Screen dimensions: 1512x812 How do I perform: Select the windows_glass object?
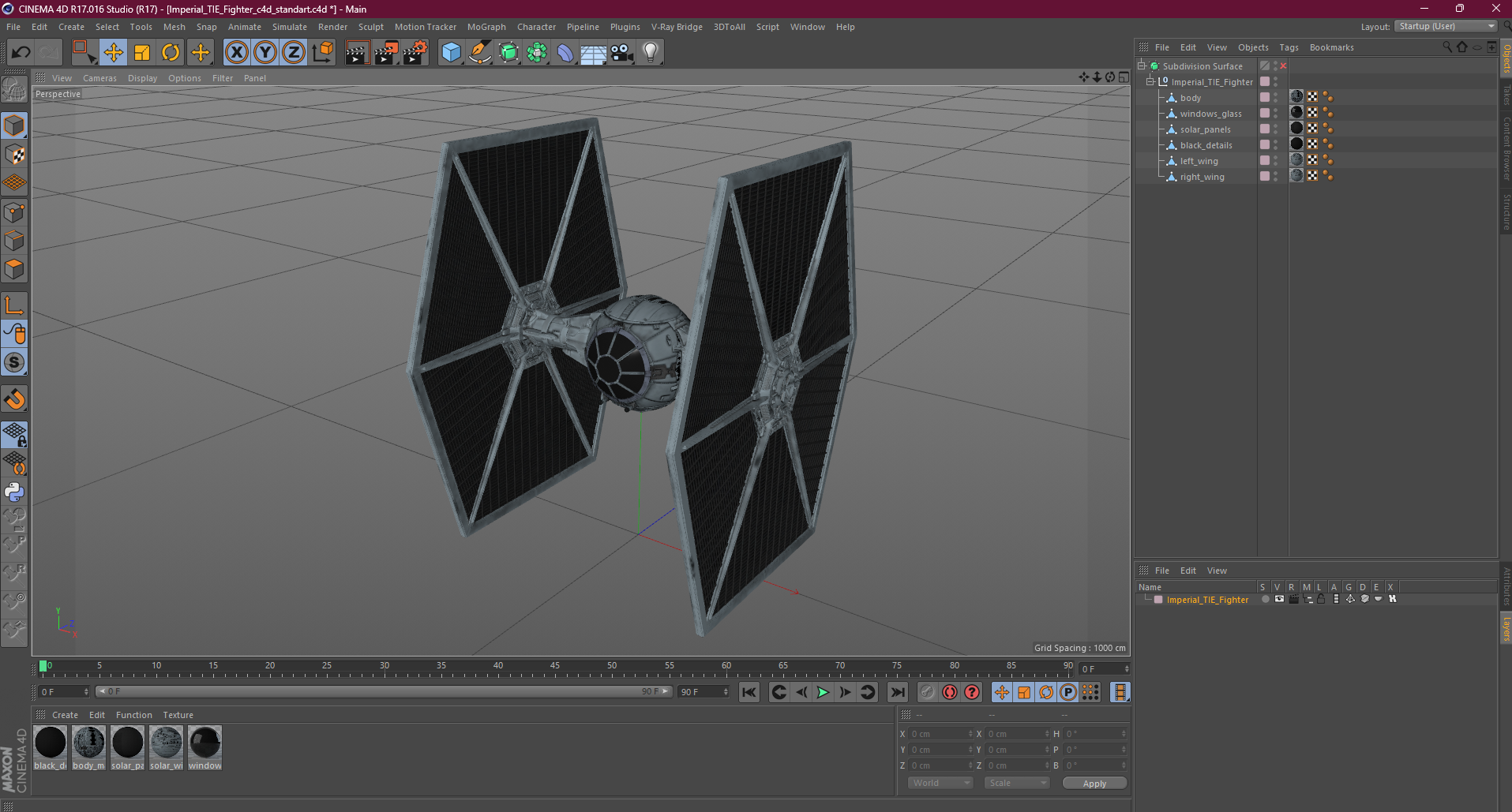click(x=1210, y=114)
